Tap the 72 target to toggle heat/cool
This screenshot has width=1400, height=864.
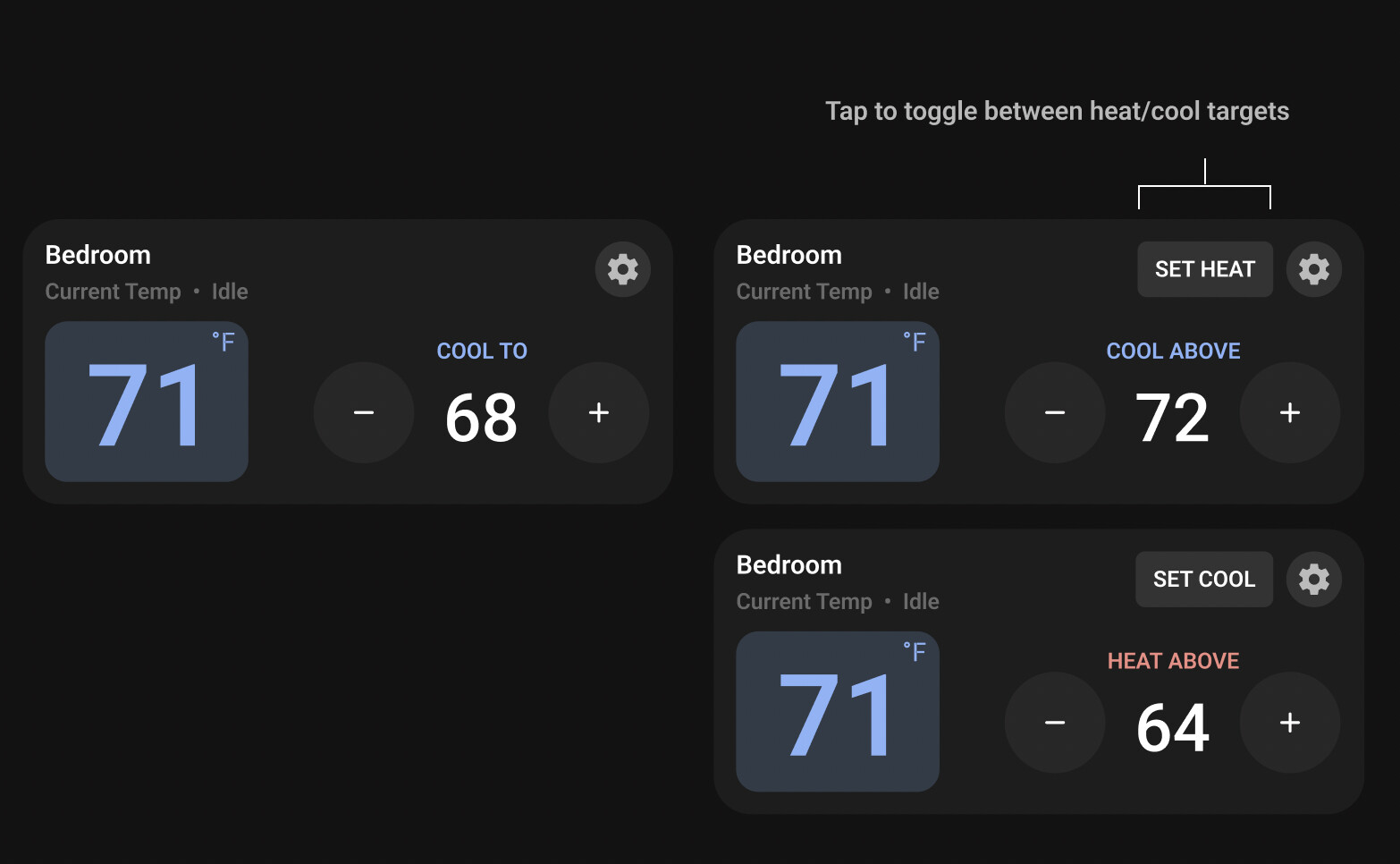click(x=1173, y=416)
